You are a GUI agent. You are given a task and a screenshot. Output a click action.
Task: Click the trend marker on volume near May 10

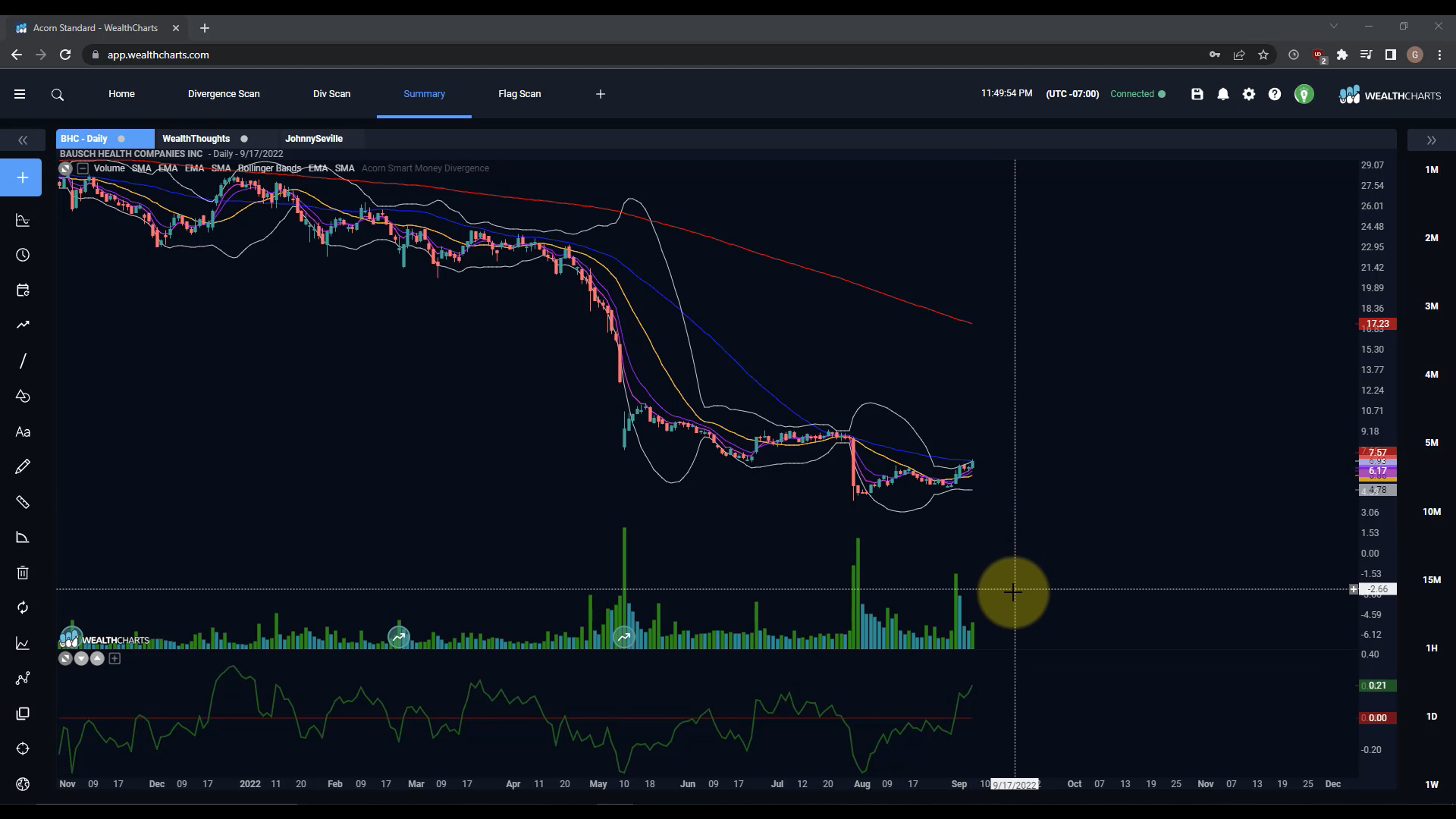[x=624, y=637]
